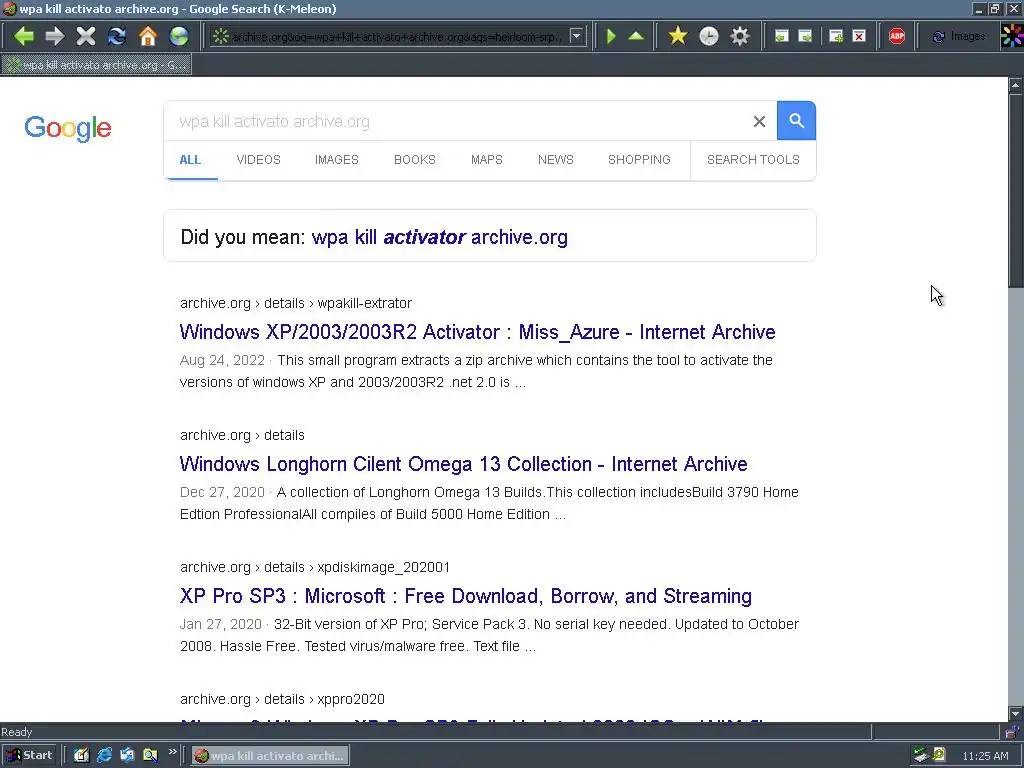The width and height of the screenshot is (1024, 768).
Task: Click the green Go arrow beside URL bar
Action: coord(611,36)
